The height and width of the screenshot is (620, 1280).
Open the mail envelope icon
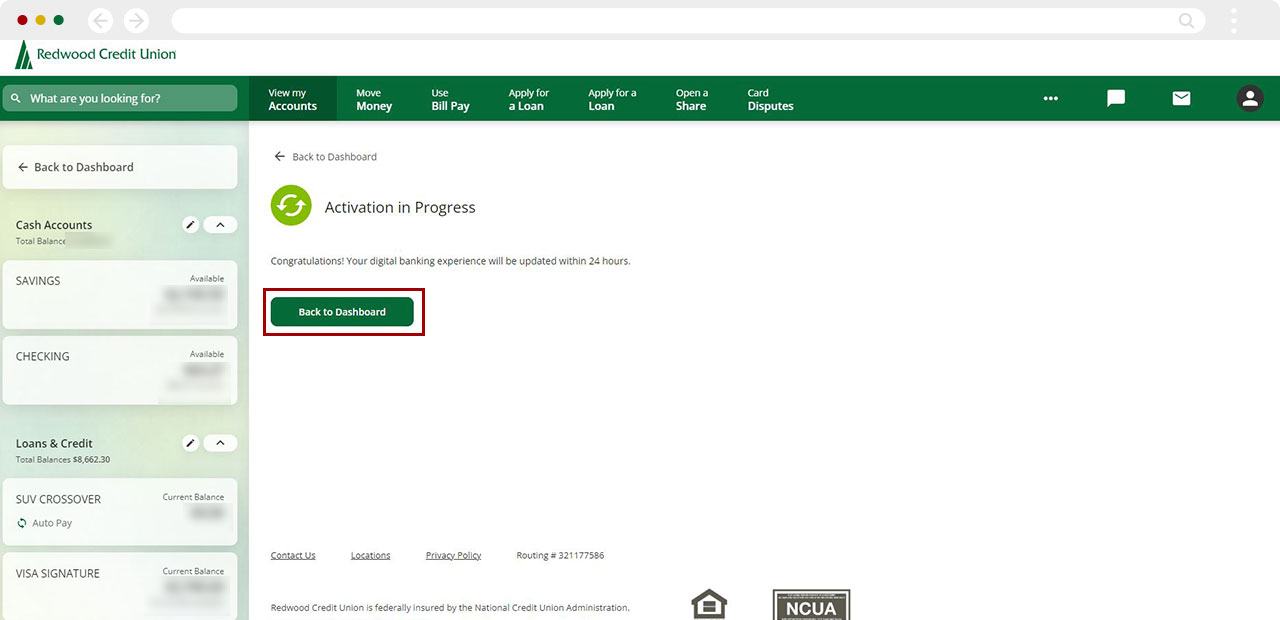click(1182, 98)
